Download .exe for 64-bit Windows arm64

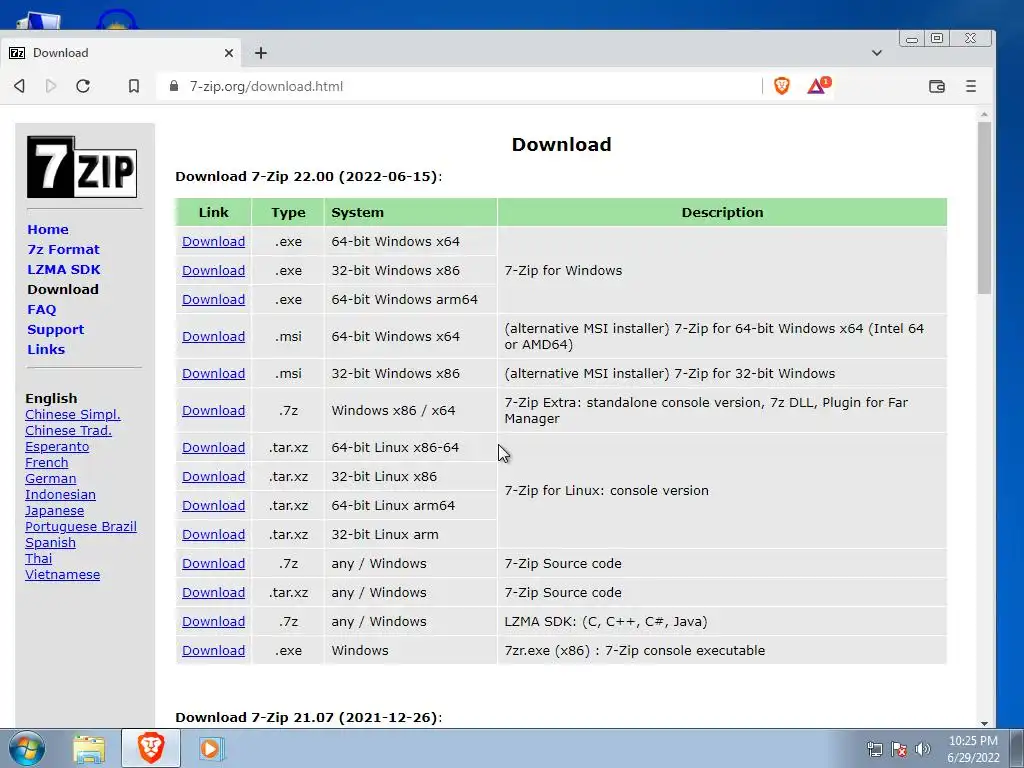coord(214,299)
